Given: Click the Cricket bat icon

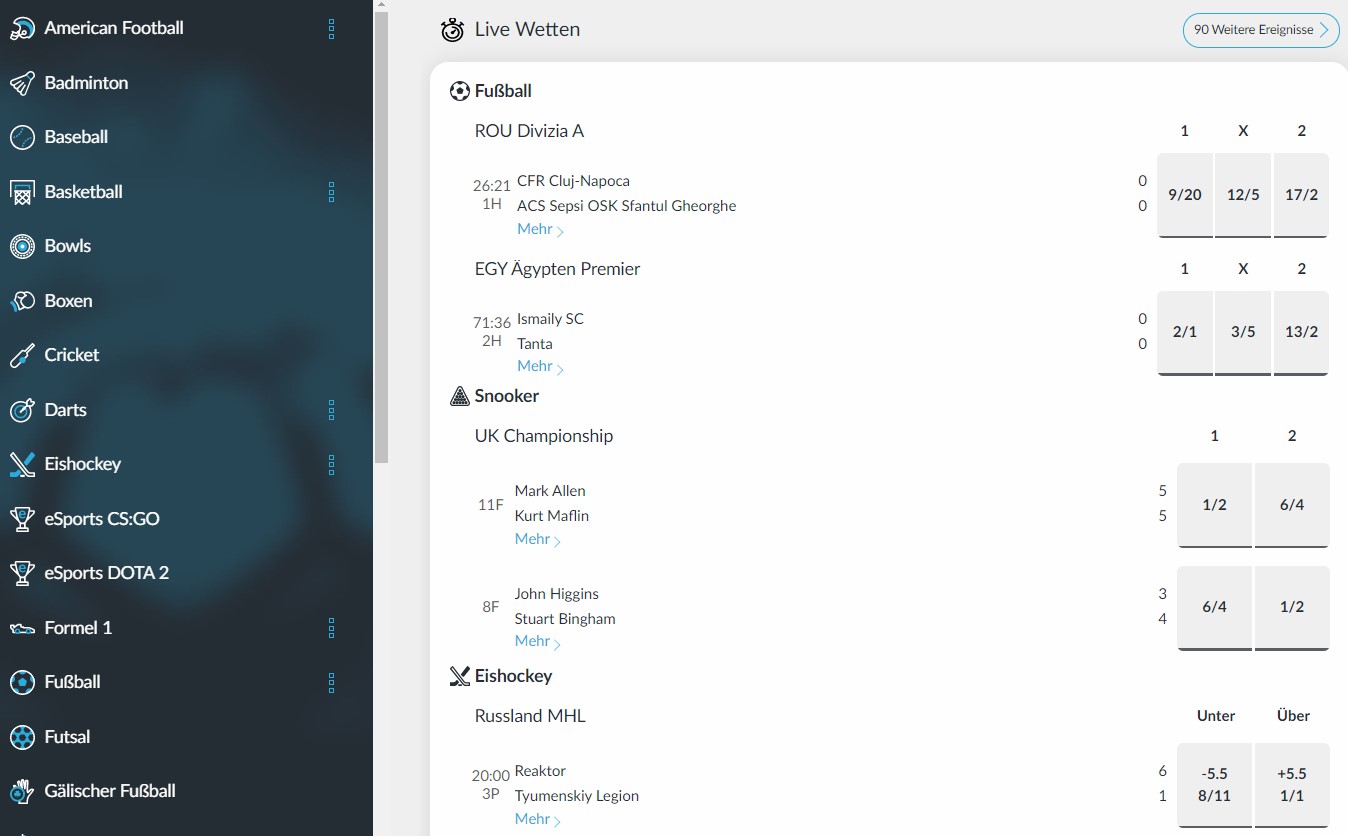Looking at the screenshot, I should click(x=22, y=355).
